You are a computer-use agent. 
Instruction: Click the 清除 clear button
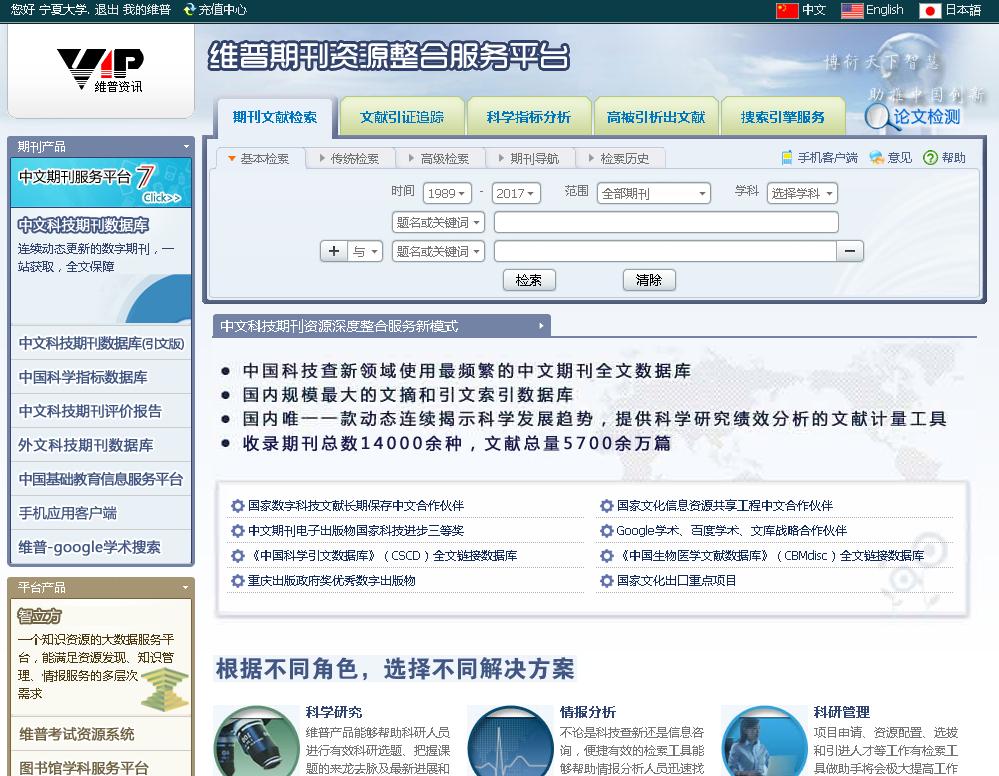649,280
